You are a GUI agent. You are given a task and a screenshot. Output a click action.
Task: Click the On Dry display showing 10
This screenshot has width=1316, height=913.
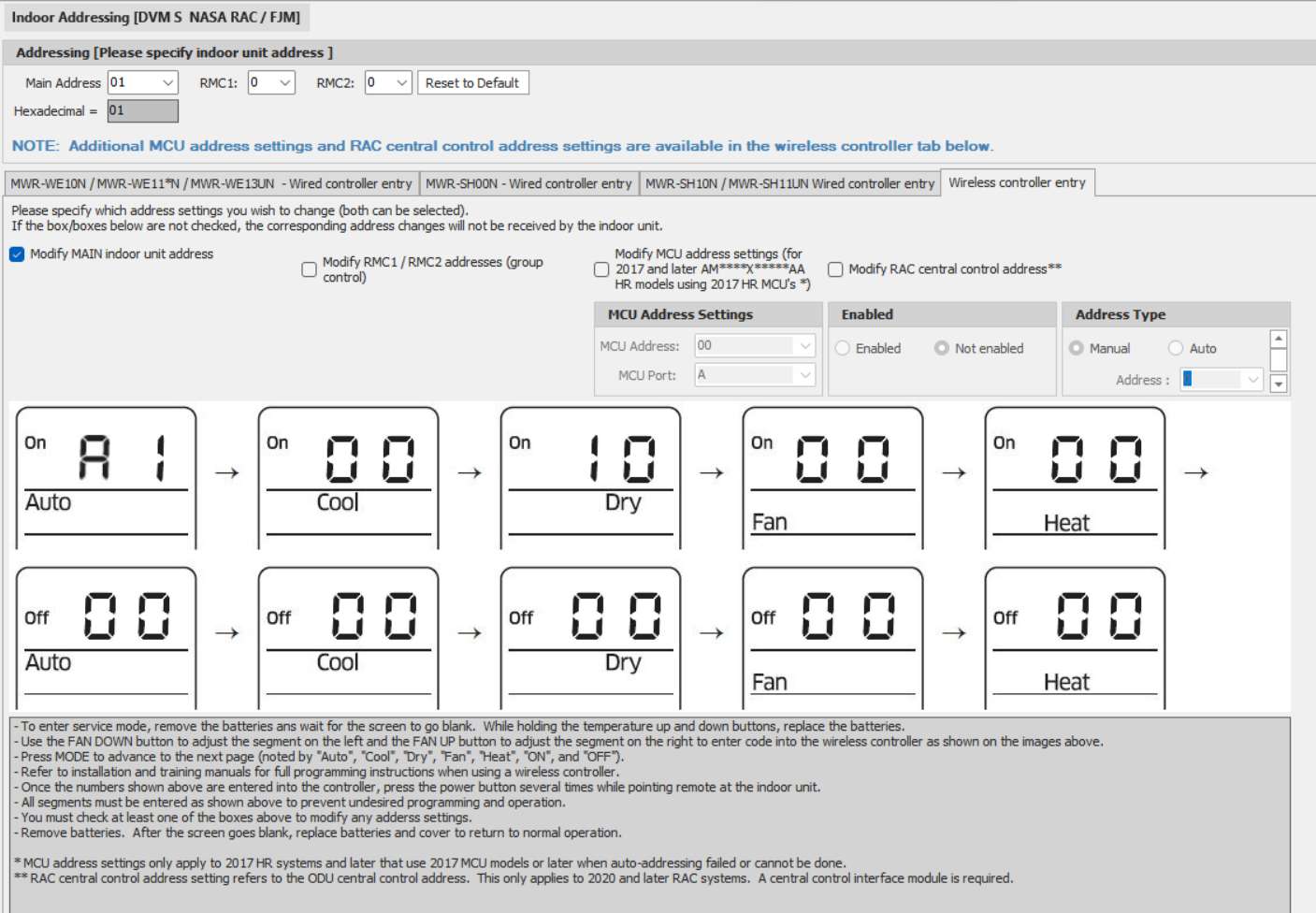[590, 477]
